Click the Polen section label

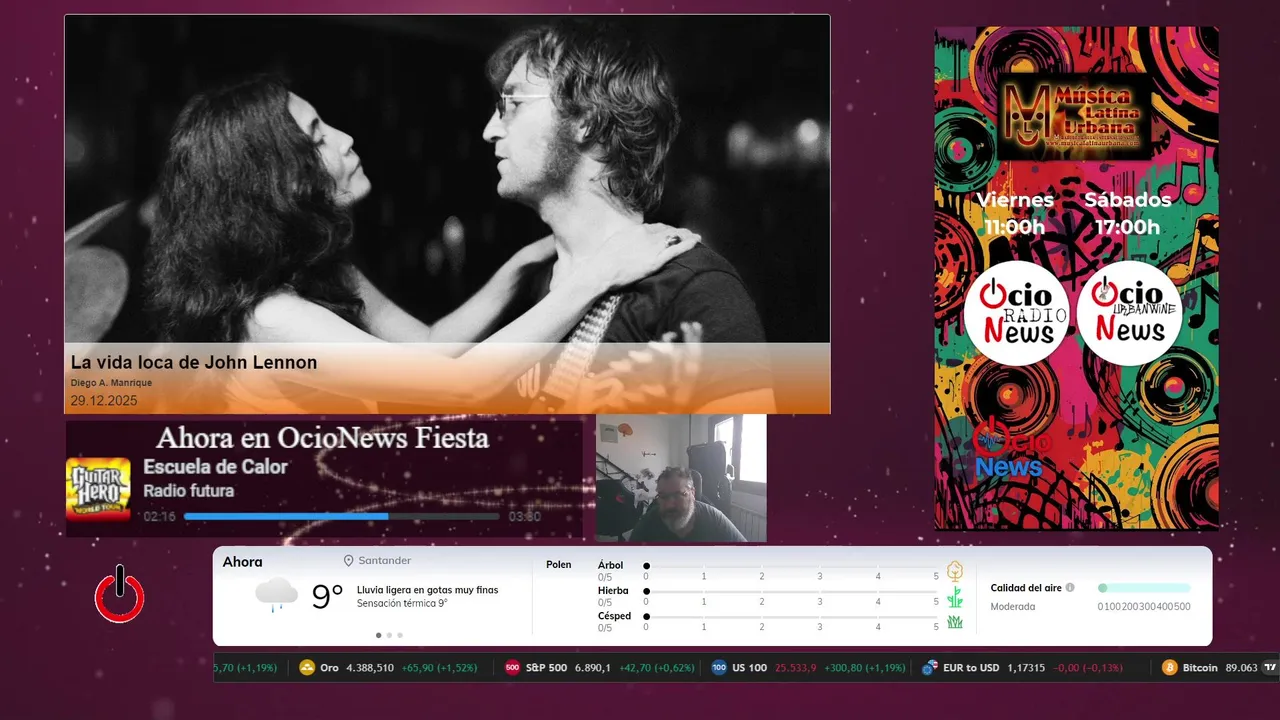pos(559,565)
